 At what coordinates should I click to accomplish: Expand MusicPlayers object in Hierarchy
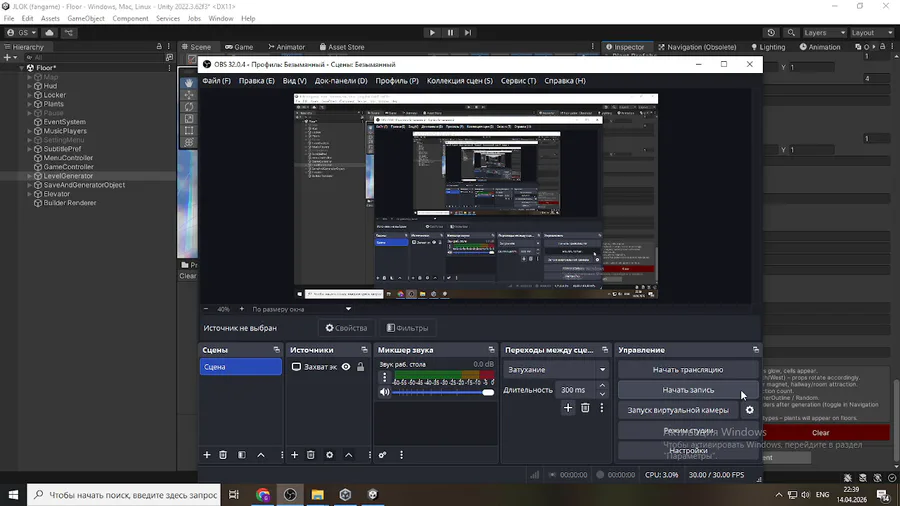29,131
